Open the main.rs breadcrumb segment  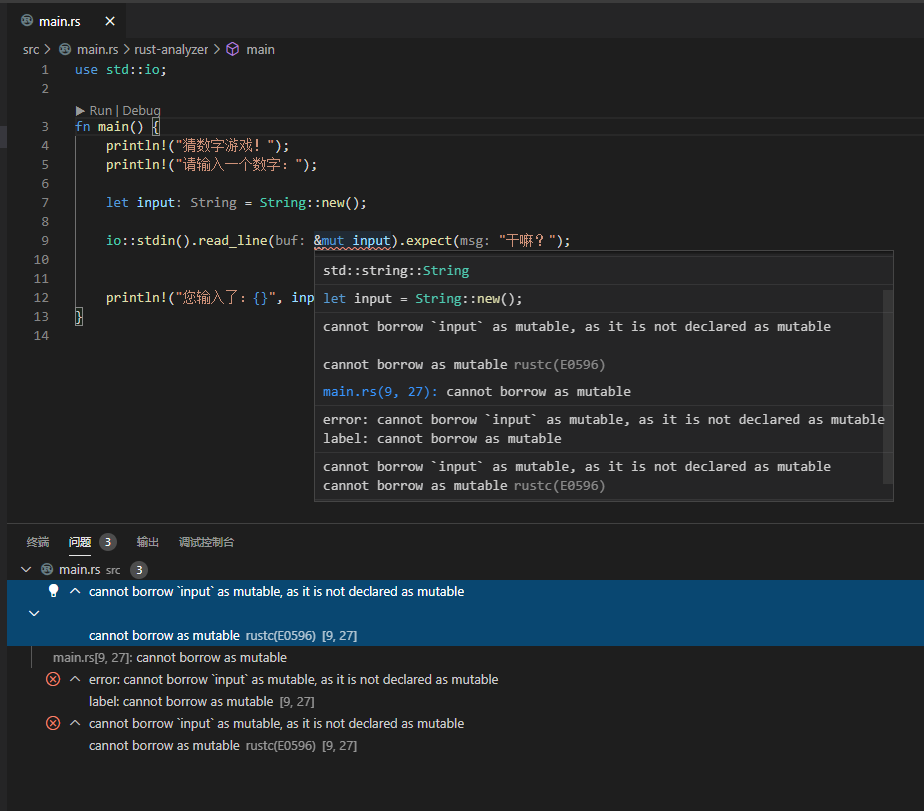click(97, 50)
